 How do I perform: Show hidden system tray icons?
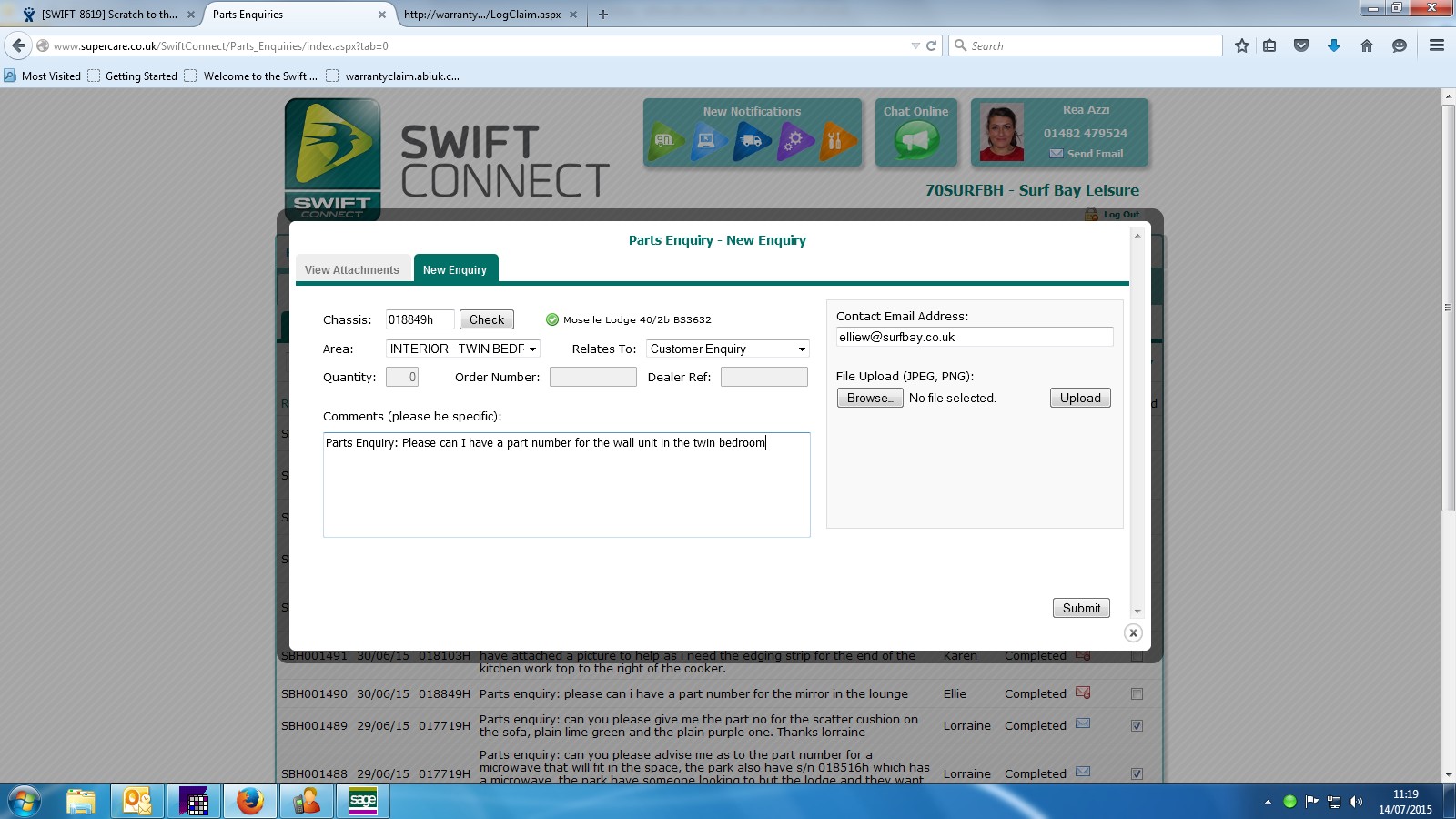coord(1268,802)
